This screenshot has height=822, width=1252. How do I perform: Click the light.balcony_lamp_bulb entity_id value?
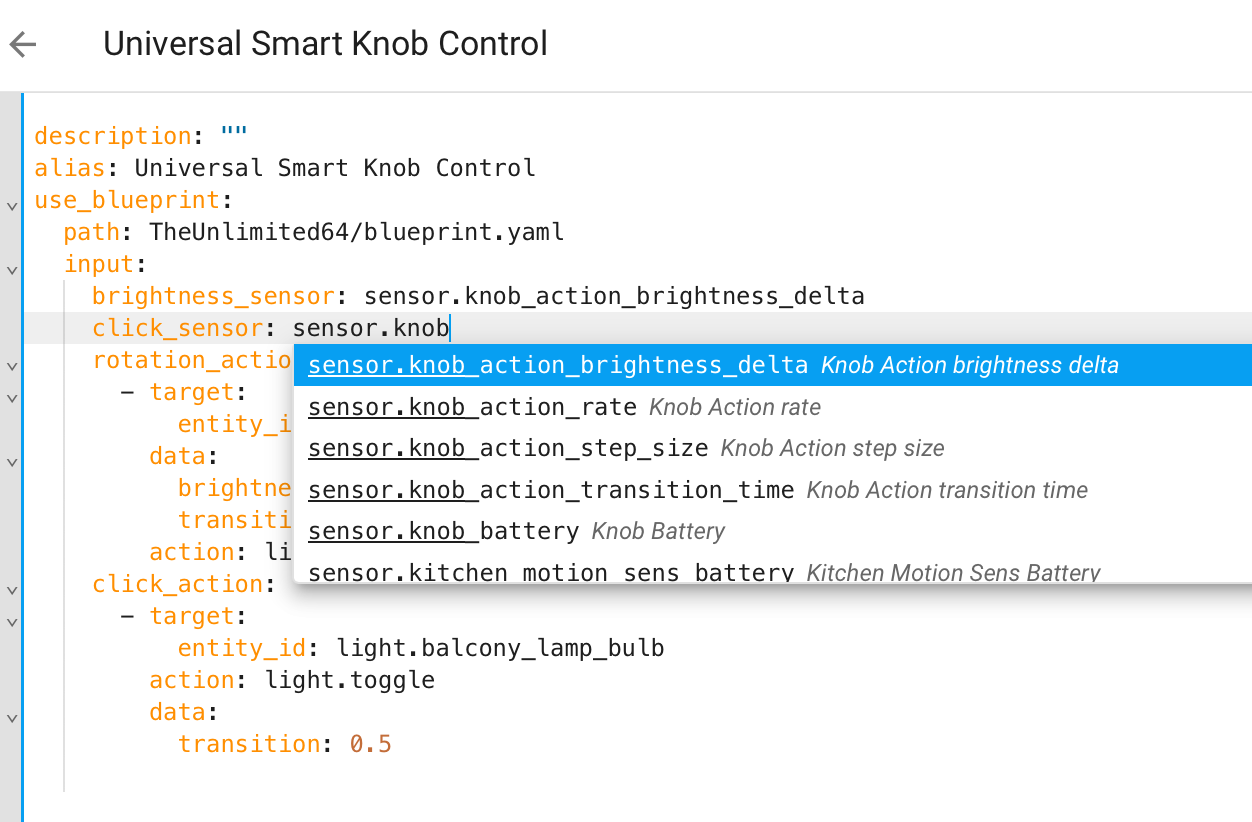coord(500,648)
